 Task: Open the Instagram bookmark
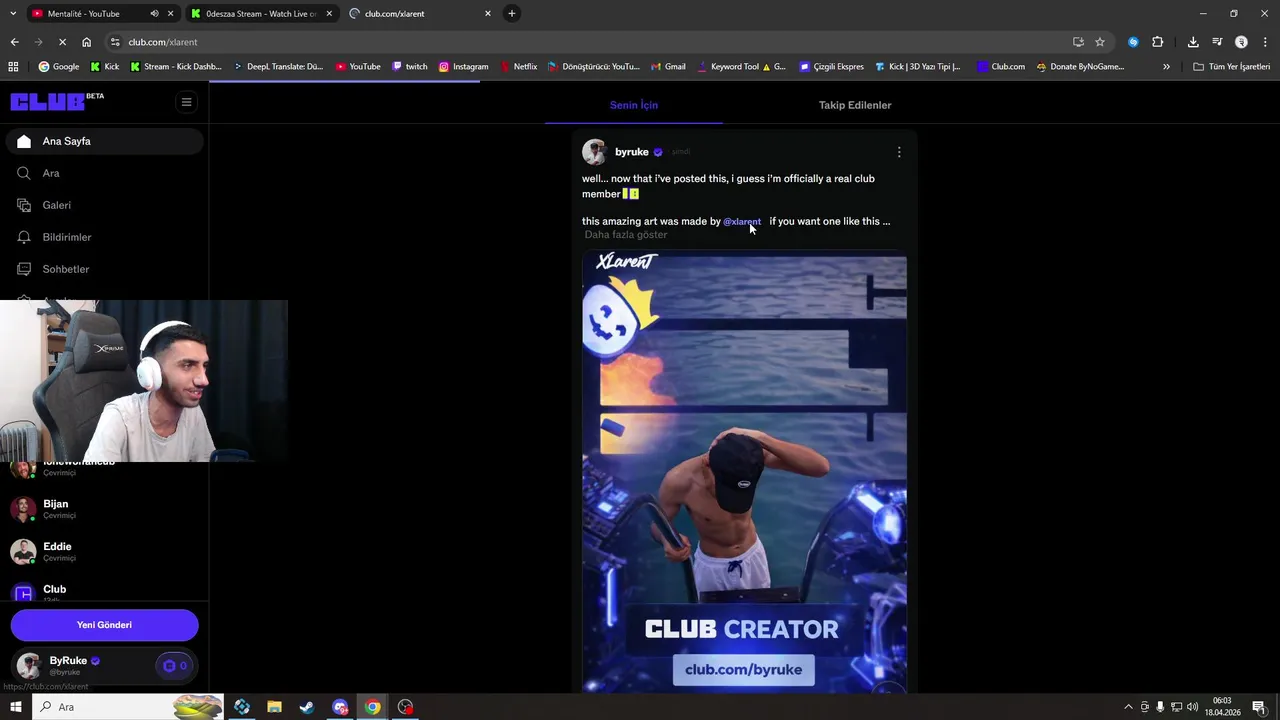point(463,67)
